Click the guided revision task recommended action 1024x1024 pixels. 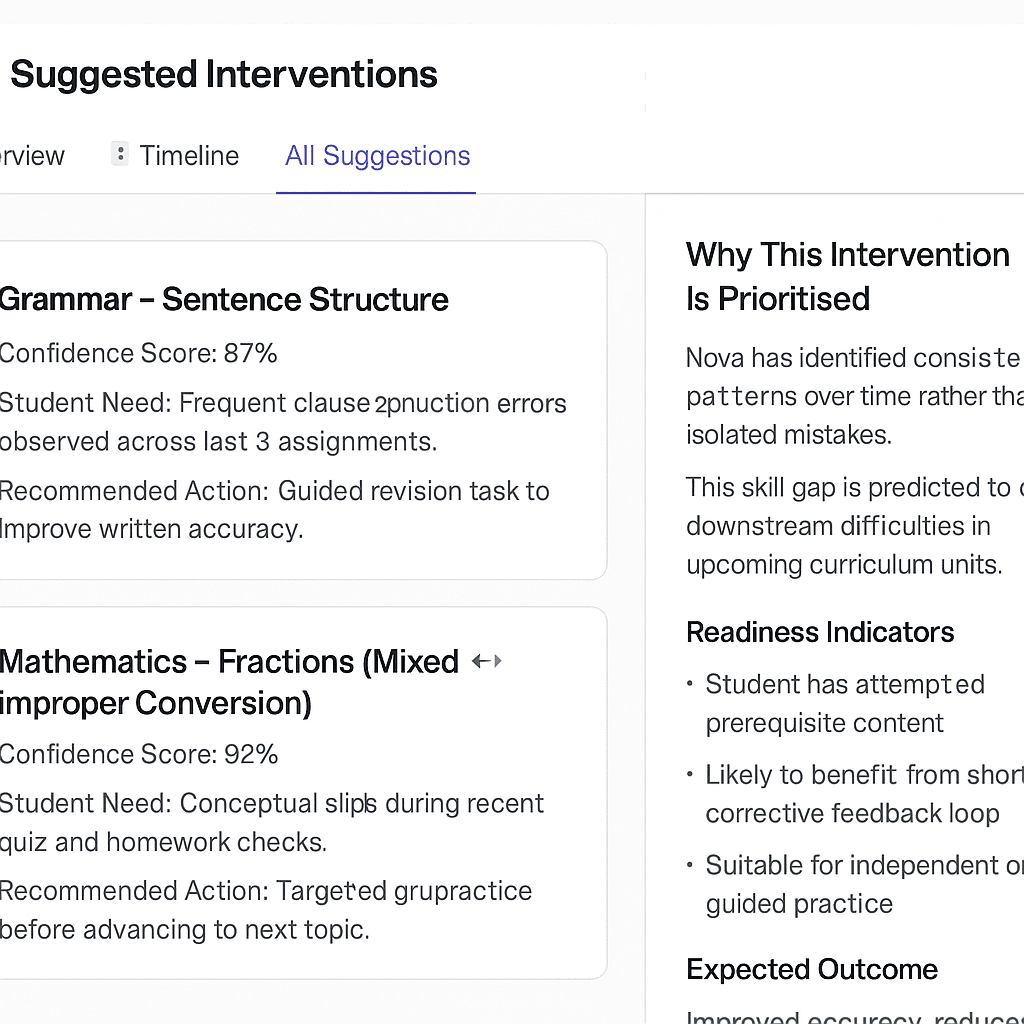[274, 509]
